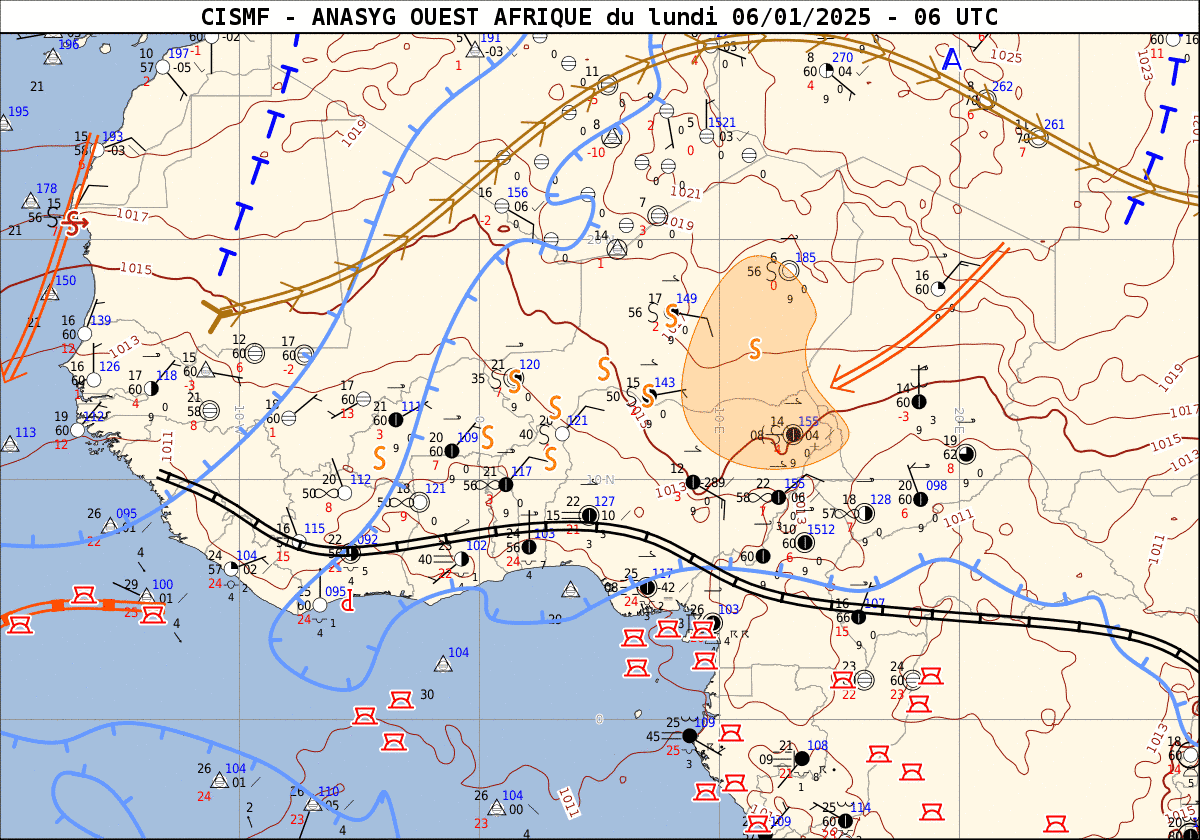Image resolution: width=1200 pixels, height=840 pixels.
Task: Select the station plot labeled 143
Action: click(648, 396)
